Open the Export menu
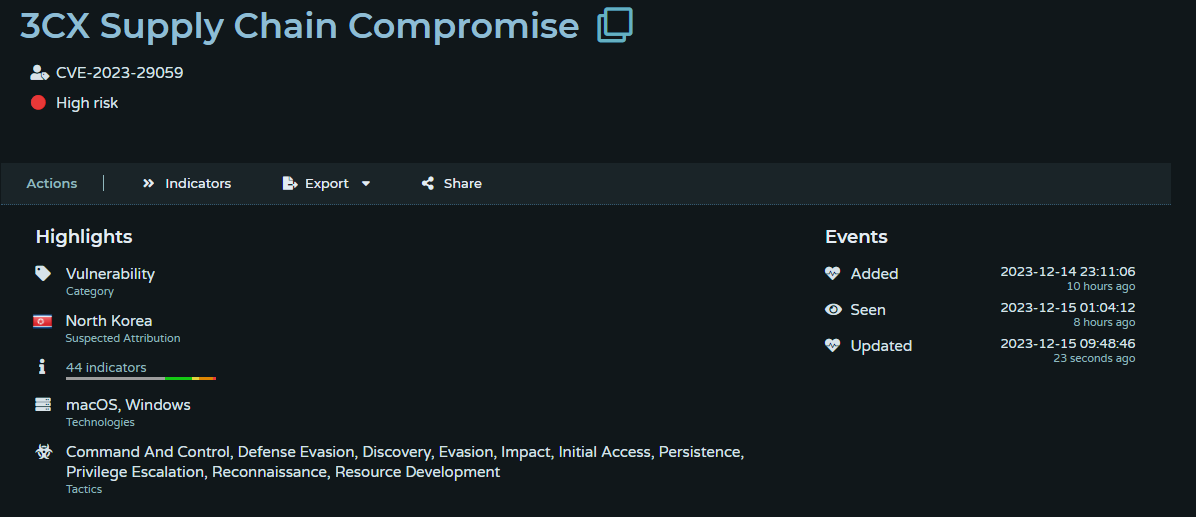Viewport: 1196px width, 517px height. pos(326,183)
